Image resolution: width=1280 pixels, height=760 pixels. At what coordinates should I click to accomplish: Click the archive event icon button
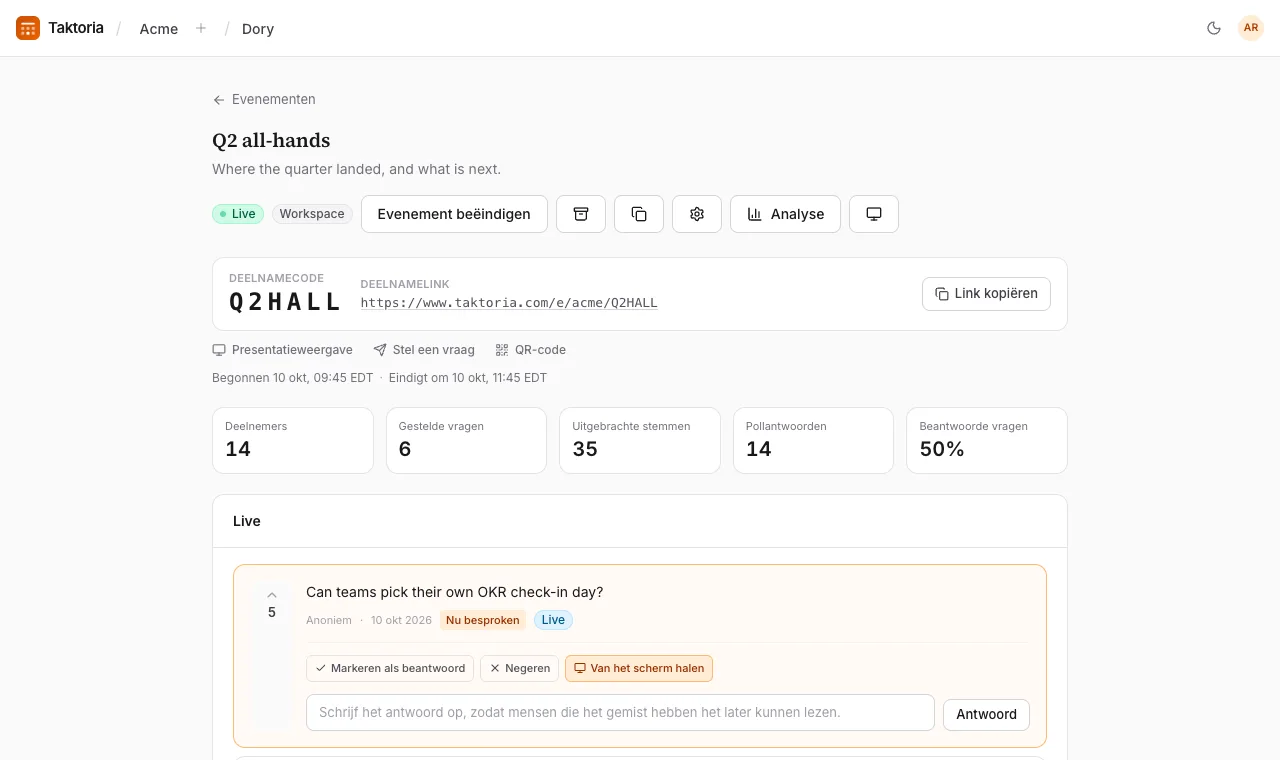pyautogui.click(x=581, y=214)
